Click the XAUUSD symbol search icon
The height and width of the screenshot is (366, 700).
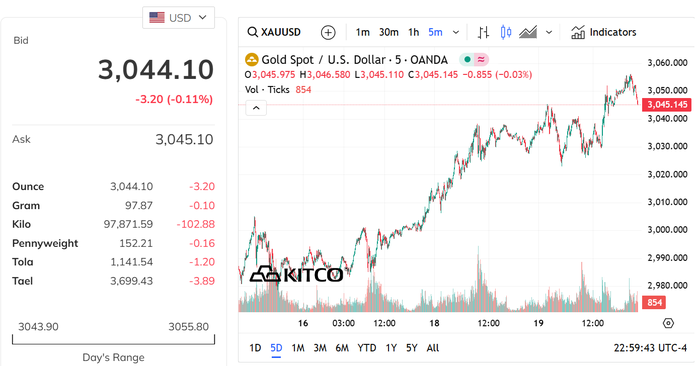(x=253, y=32)
